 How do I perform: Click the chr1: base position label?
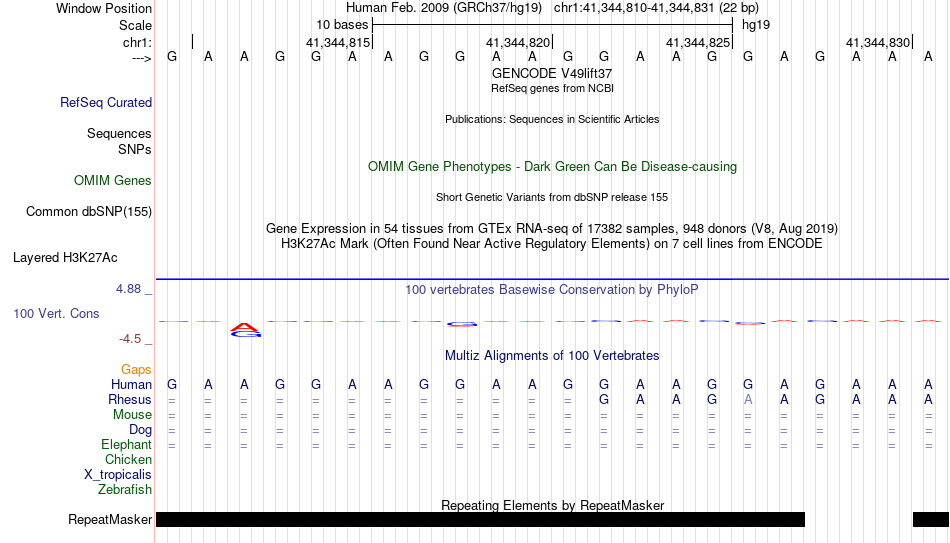coord(137,42)
